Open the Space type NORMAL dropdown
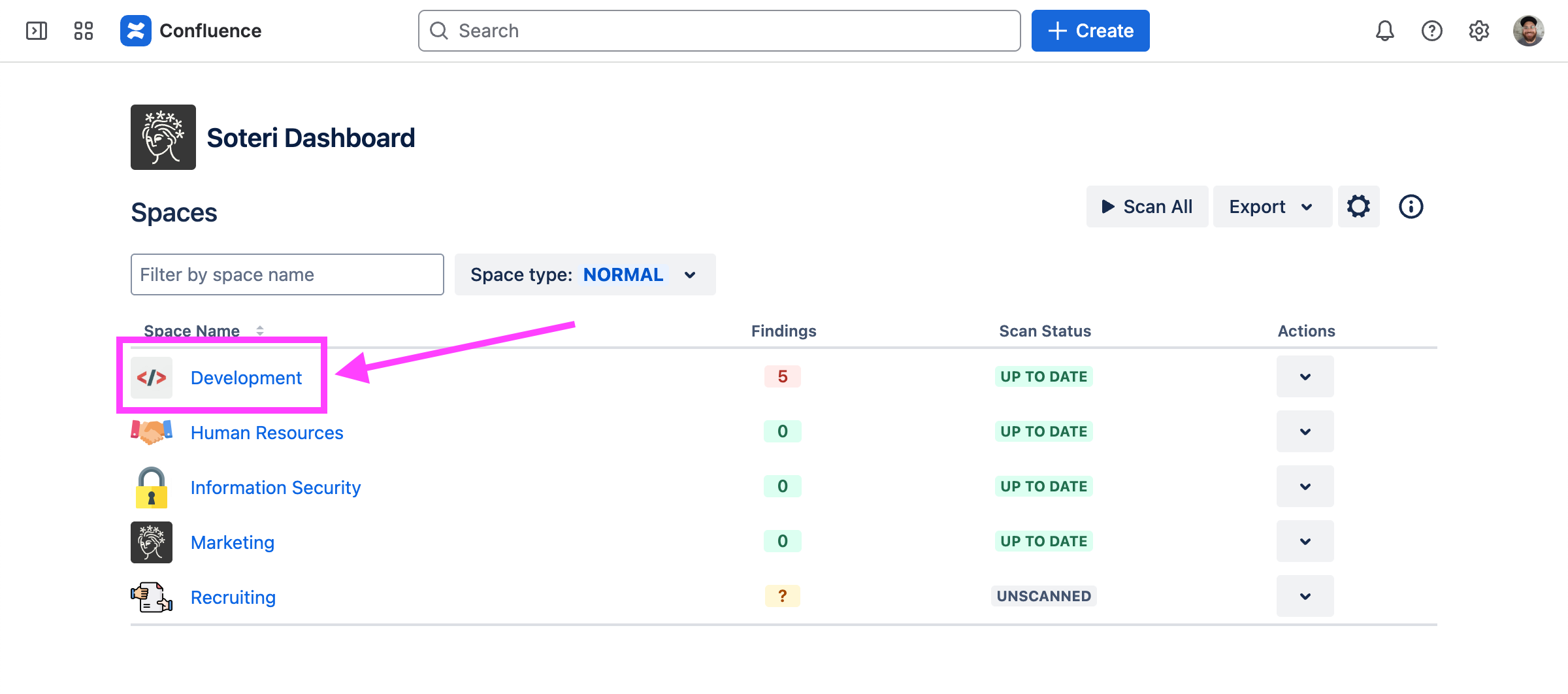This screenshot has width=1568, height=694. [585, 274]
